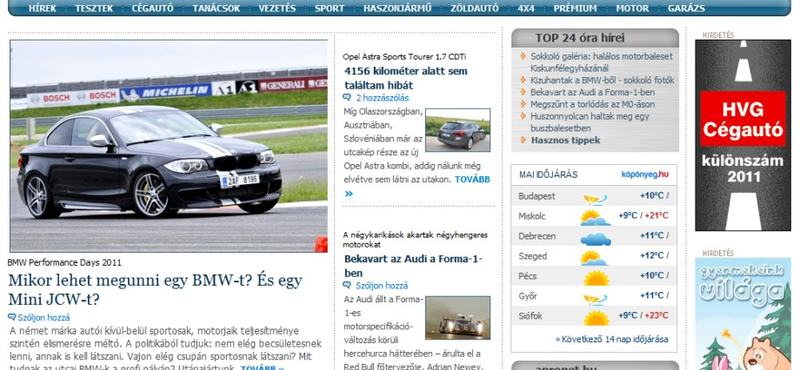This screenshot has width=800, height=370.
Task: Click the HVG Cégautó különszám 2011 ad
Action: [743, 135]
